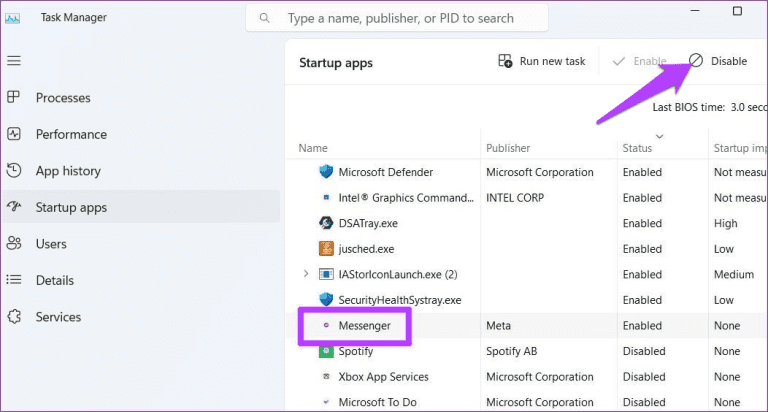The image size is (768, 412).
Task: Click the Startup apps gauge icon
Action: 14,206
